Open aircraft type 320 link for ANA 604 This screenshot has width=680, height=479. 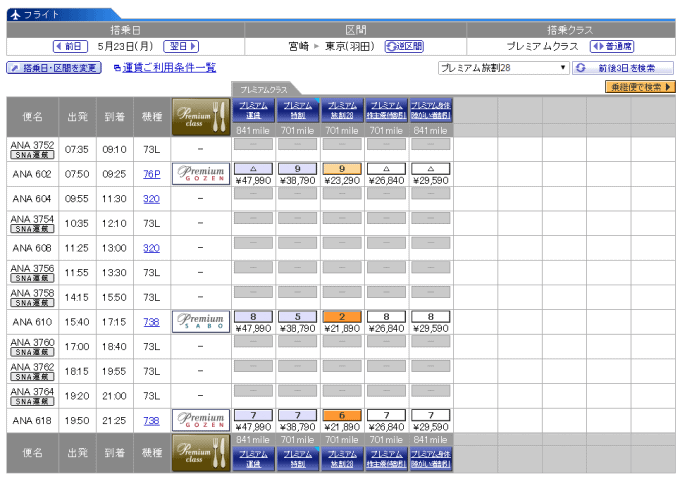tap(152, 199)
